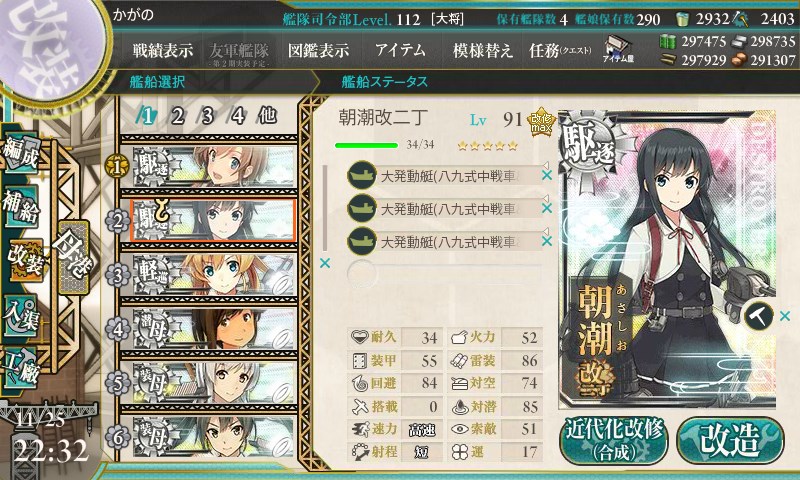The image size is (800, 480).
Task: Remove the first 大発動艇 equipment with X
Action: [x=546, y=175]
